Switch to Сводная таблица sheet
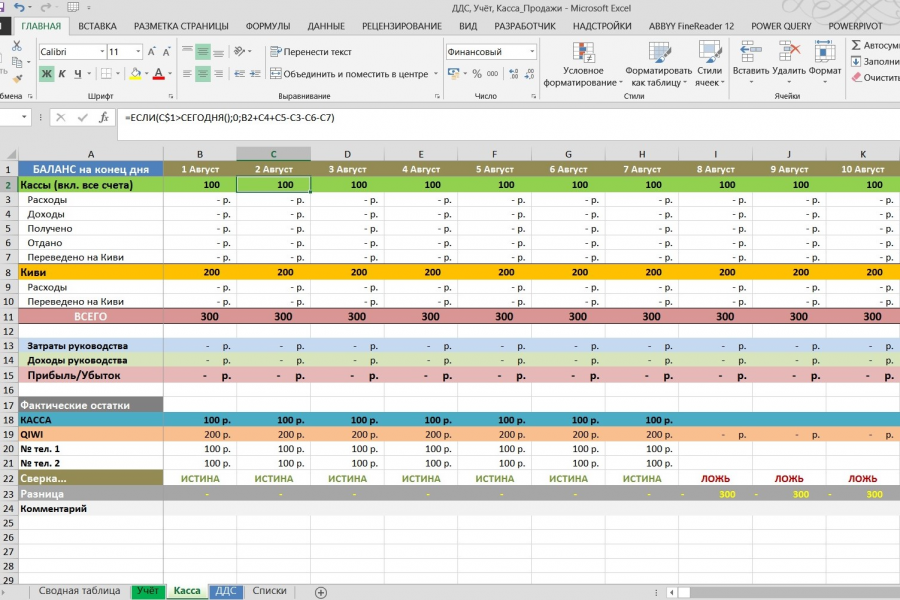900x600 pixels. [x=79, y=591]
